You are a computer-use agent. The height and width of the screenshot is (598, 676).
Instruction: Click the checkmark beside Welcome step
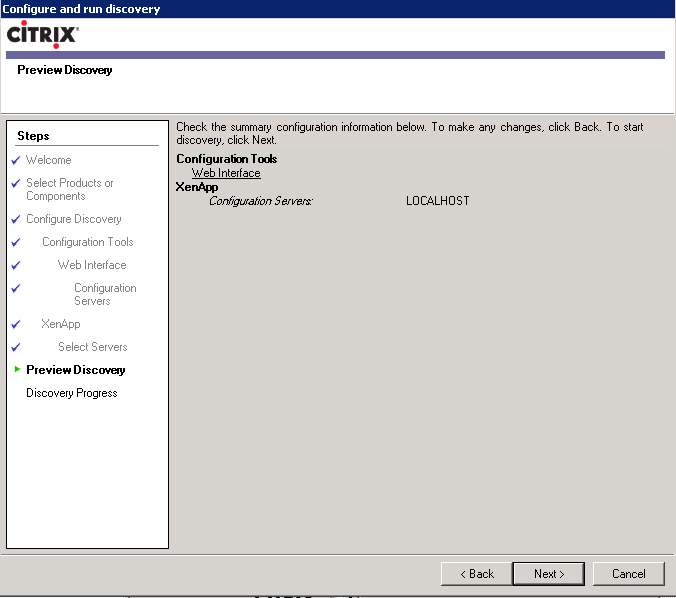(x=16, y=160)
